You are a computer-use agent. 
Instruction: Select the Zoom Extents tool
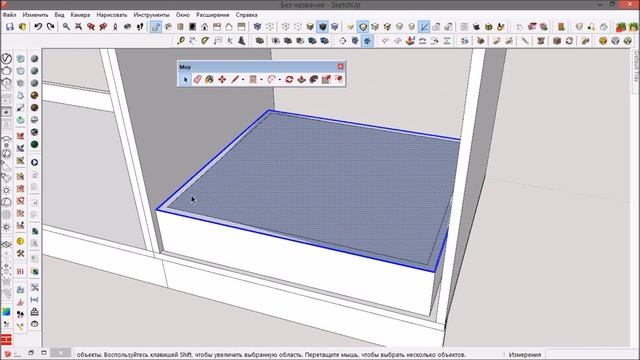[x=78, y=27]
